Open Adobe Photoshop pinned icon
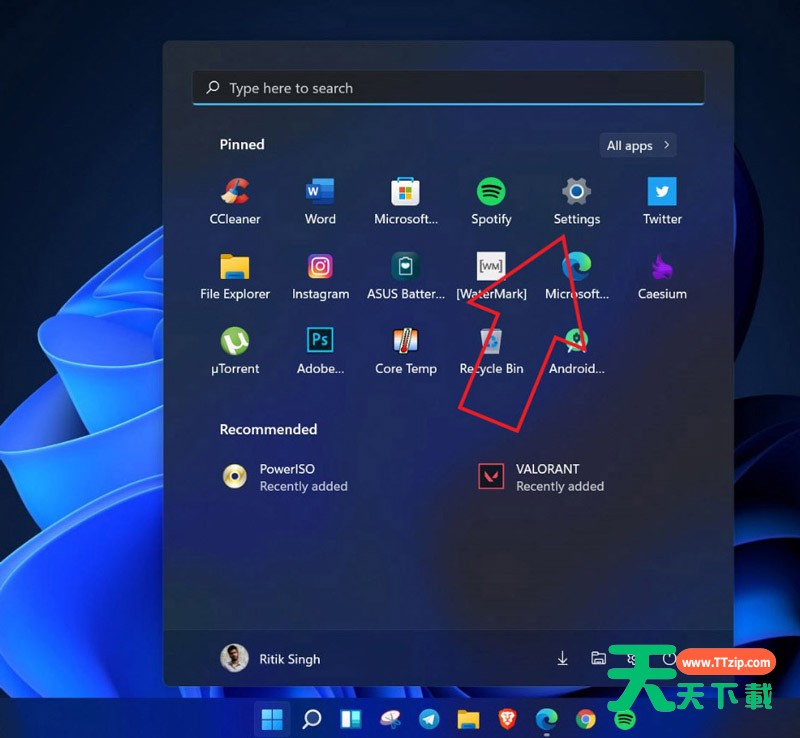Viewport: 800px width, 738px height. (x=320, y=350)
